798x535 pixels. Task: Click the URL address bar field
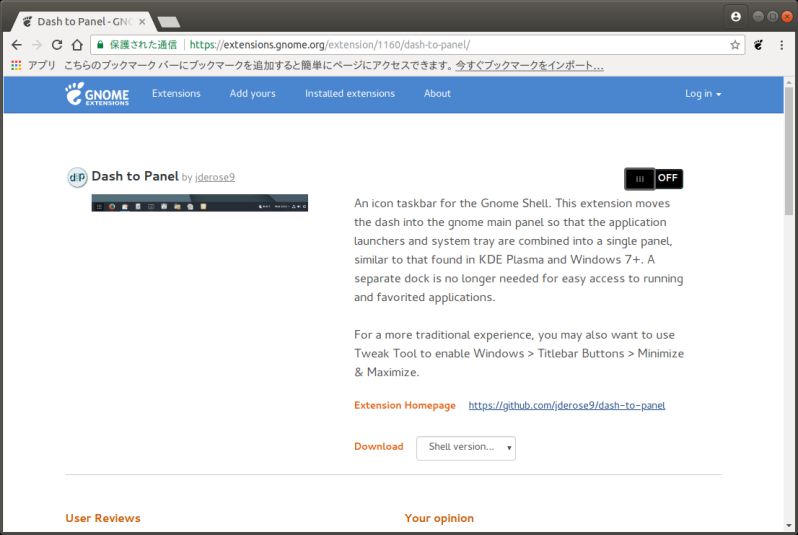[x=417, y=45]
